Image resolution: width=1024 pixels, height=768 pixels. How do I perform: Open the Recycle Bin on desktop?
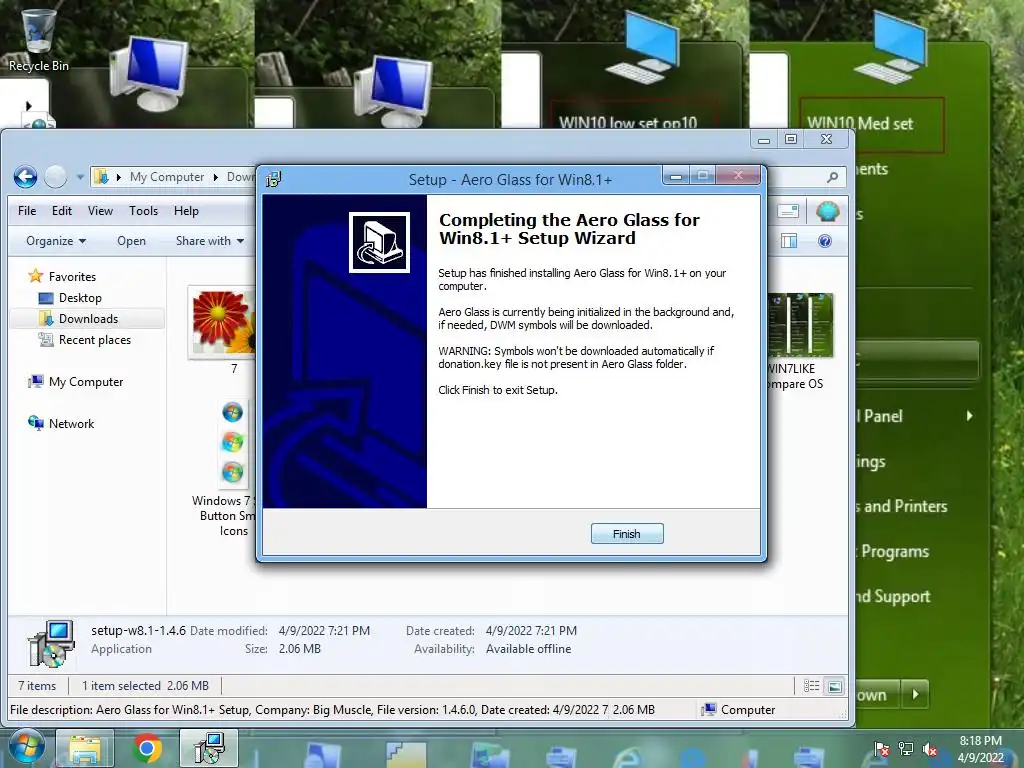coord(38,39)
